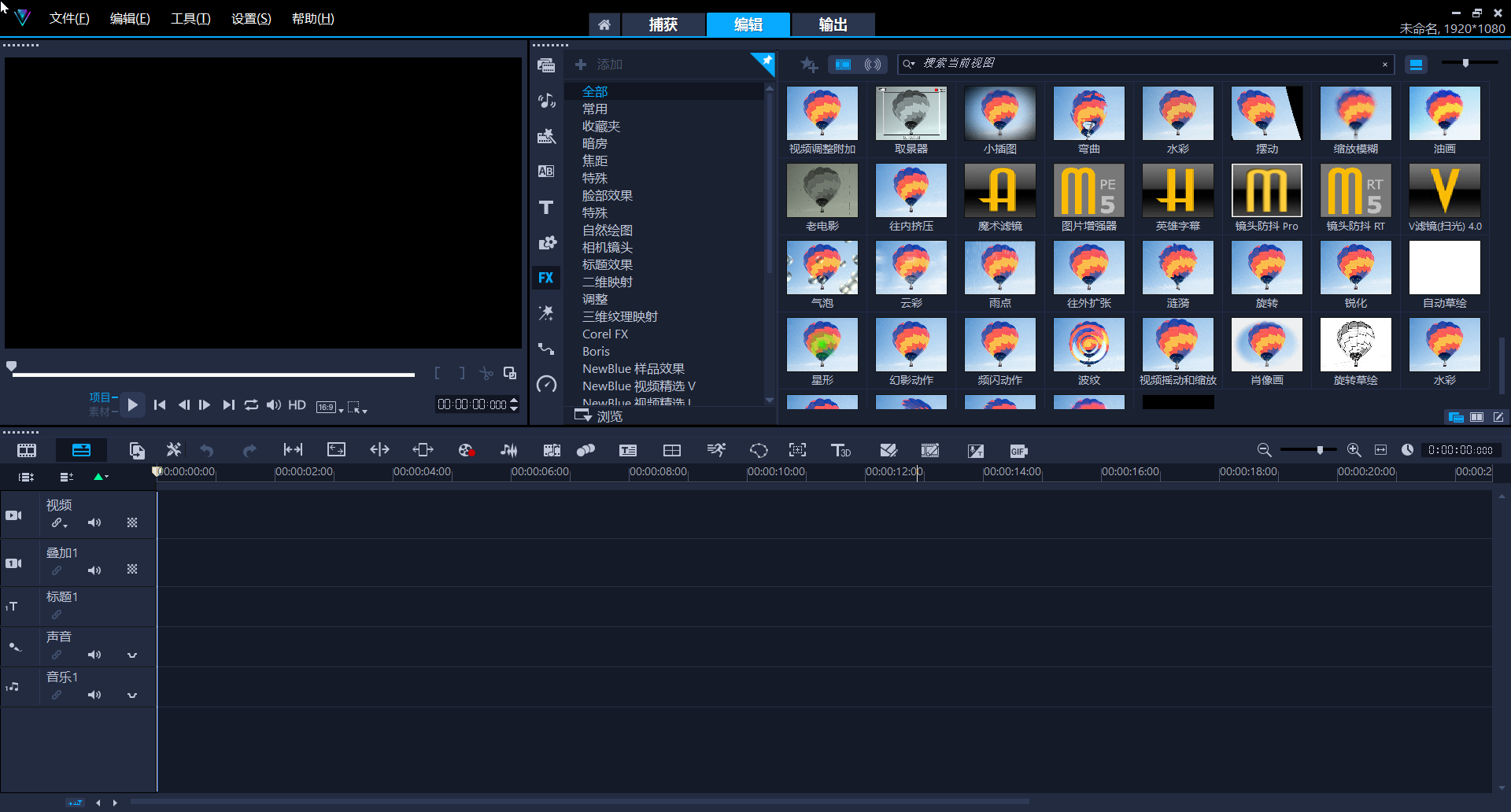Switch to timeline view icon
Image resolution: width=1511 pixels, height=812 pixels.
pyautogui.click(x=81, y=450)
